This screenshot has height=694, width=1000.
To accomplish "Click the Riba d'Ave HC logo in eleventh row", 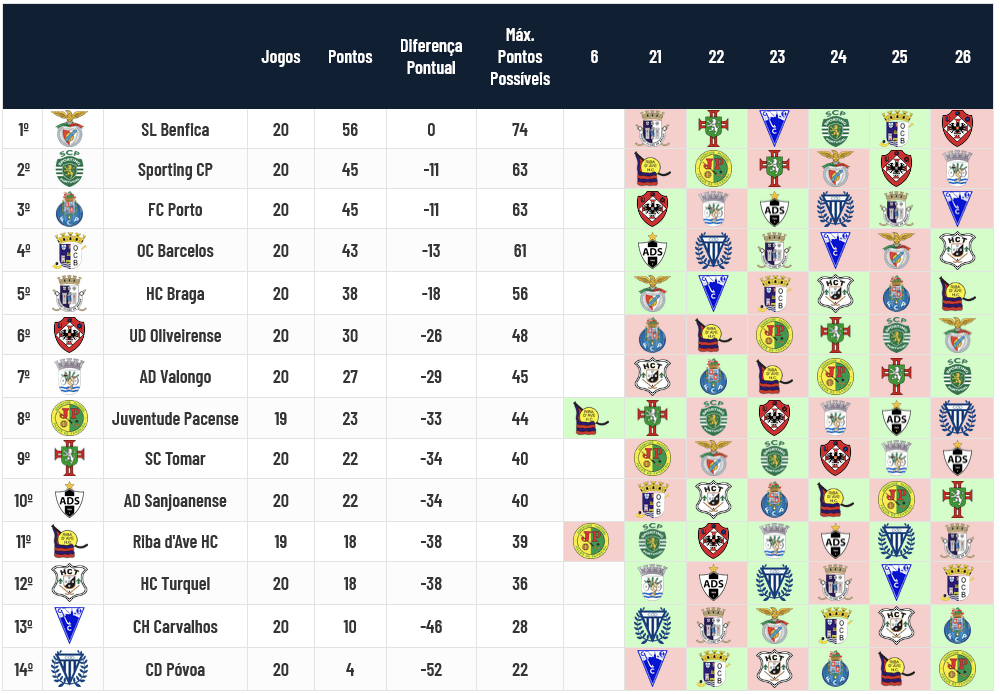I will (x=70, y=542).
